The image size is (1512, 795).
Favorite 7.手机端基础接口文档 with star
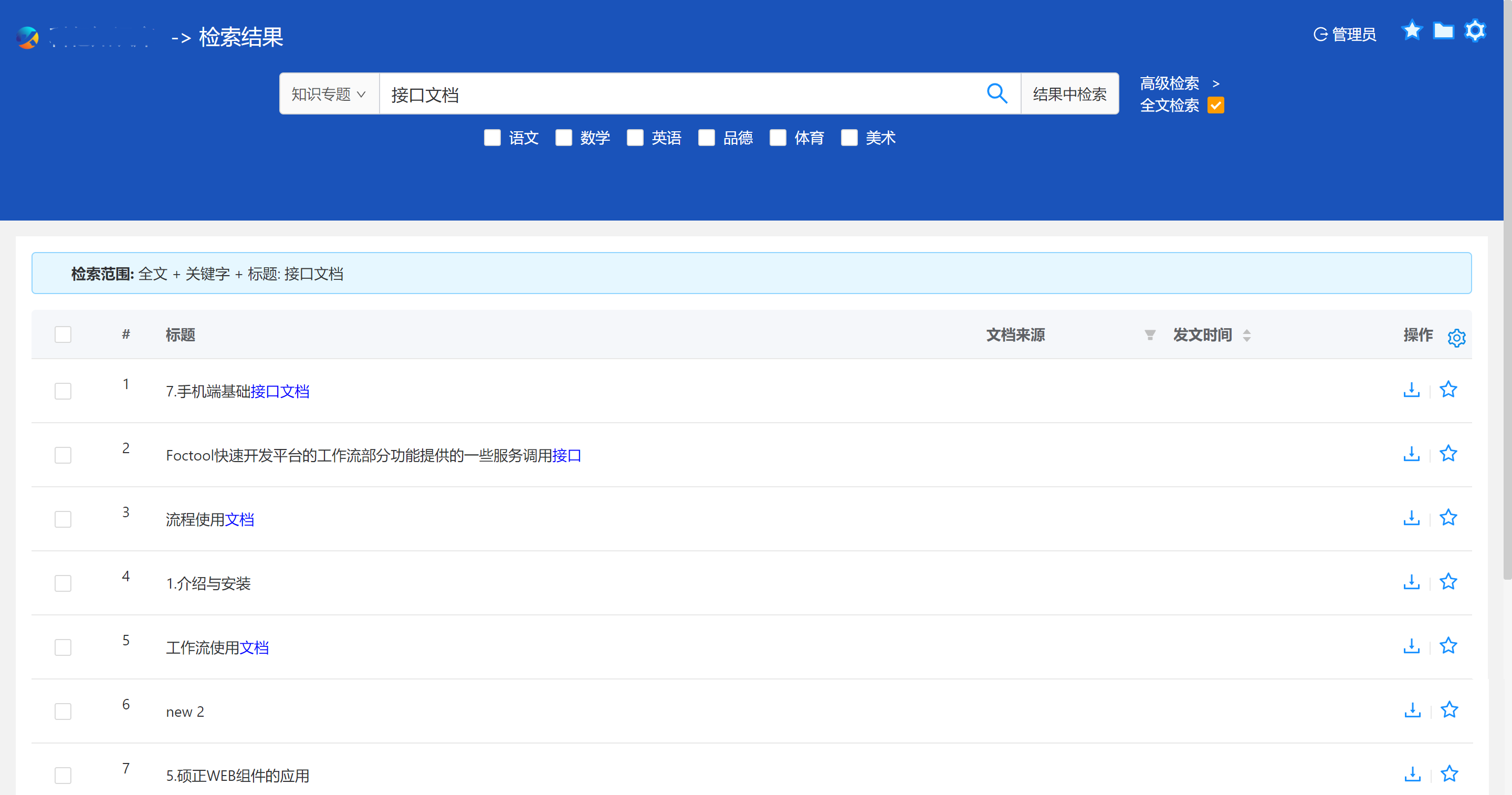pyautogui.click(x=1448, y=389)
